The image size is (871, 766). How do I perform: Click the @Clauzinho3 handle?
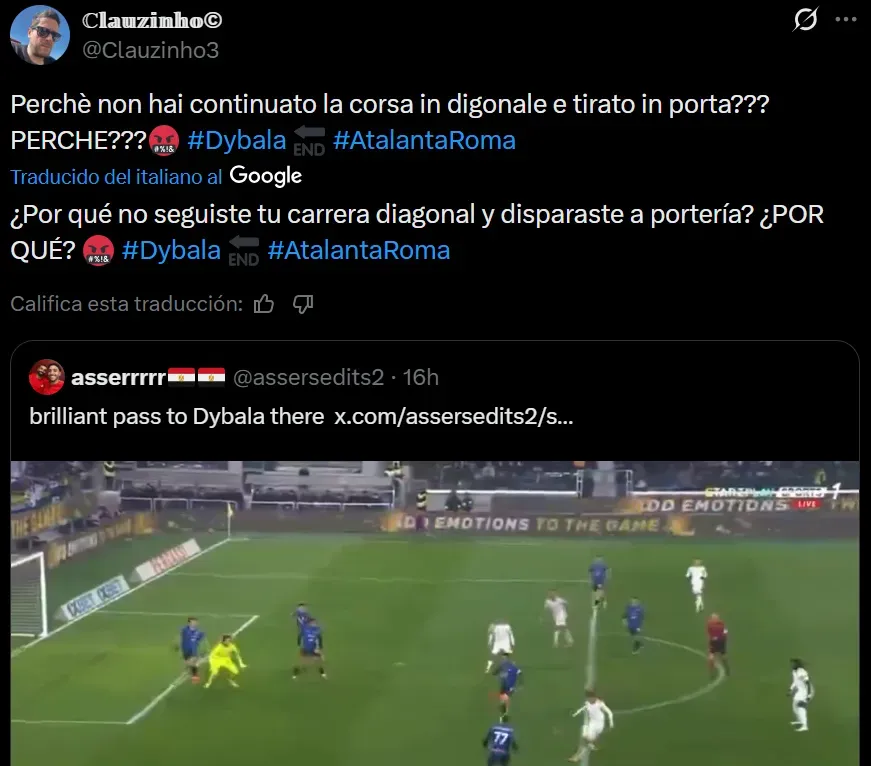point(151,51)
